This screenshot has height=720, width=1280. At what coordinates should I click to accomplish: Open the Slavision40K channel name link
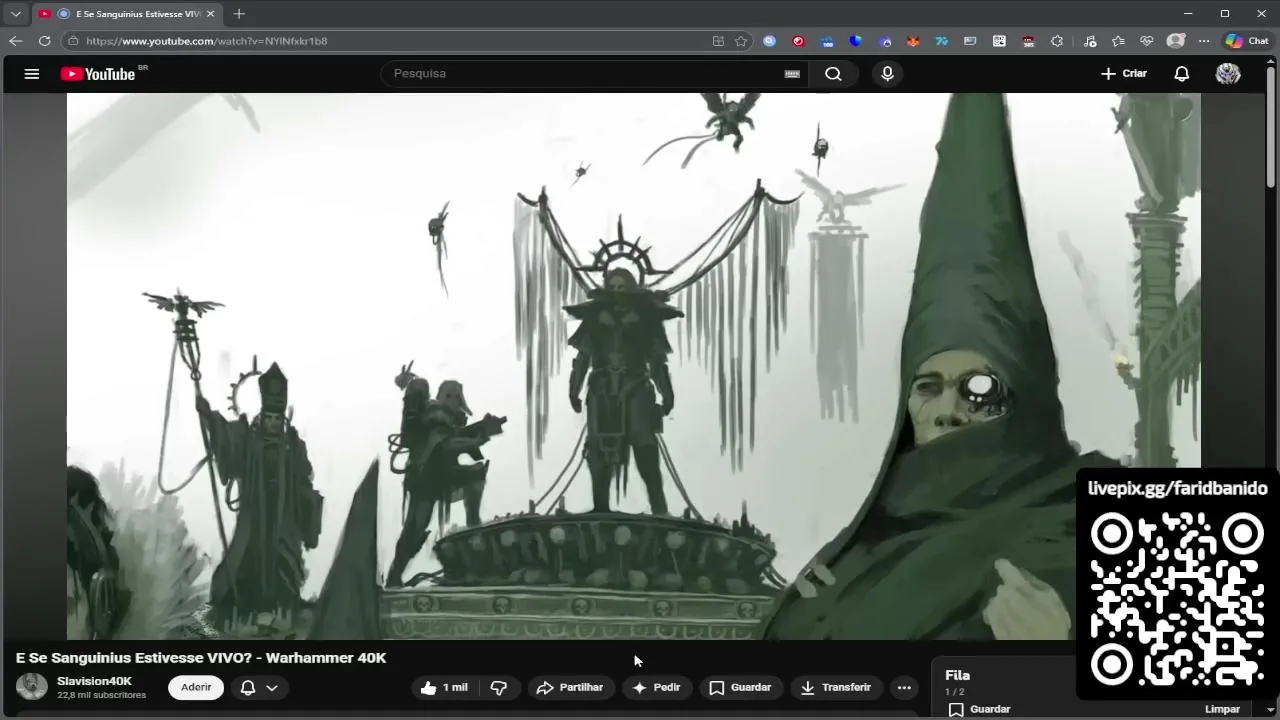tap(94, 681)
